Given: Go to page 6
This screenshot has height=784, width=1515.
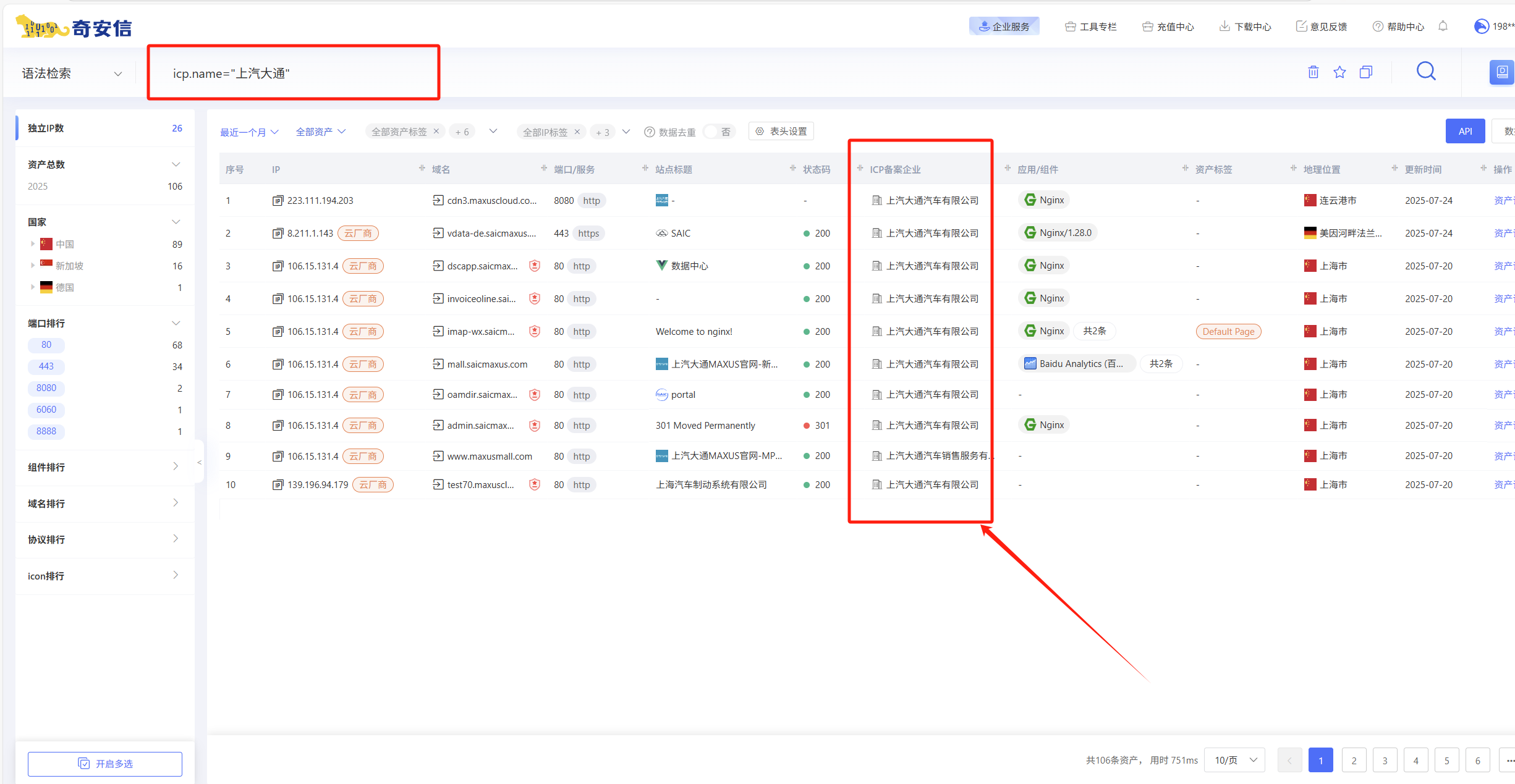Looking at the screenshot, I should coord(1477,761).
